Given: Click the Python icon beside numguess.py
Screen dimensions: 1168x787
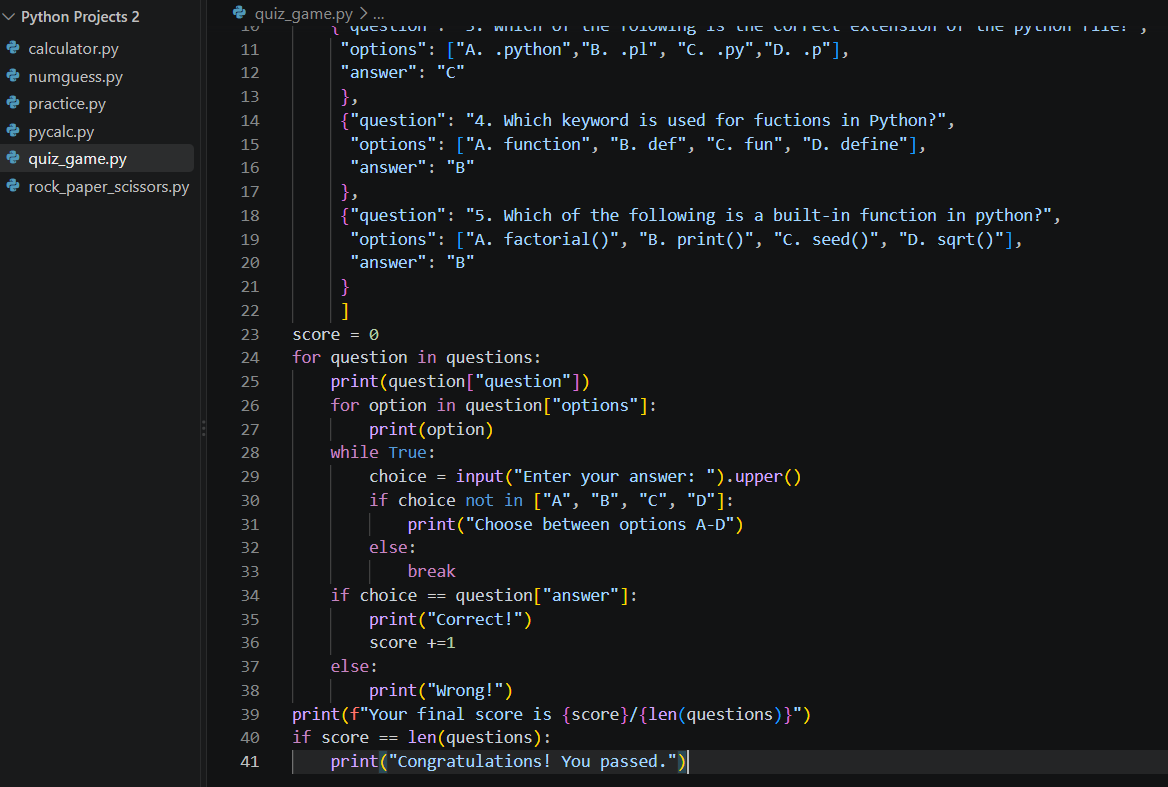Looking at the screenshot, I should (x=13, y=76).
